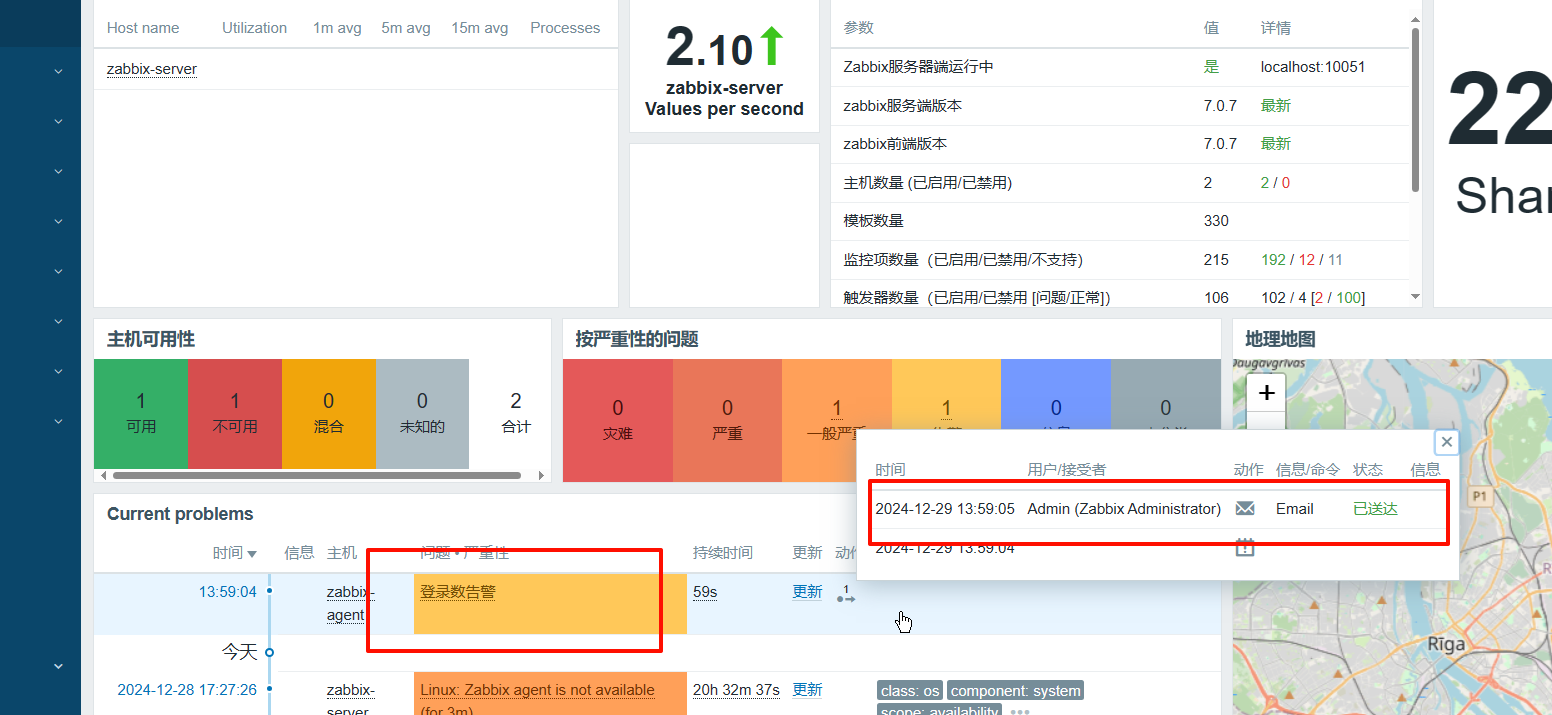Click the 严重 severity cell

(x=727, y=420)
